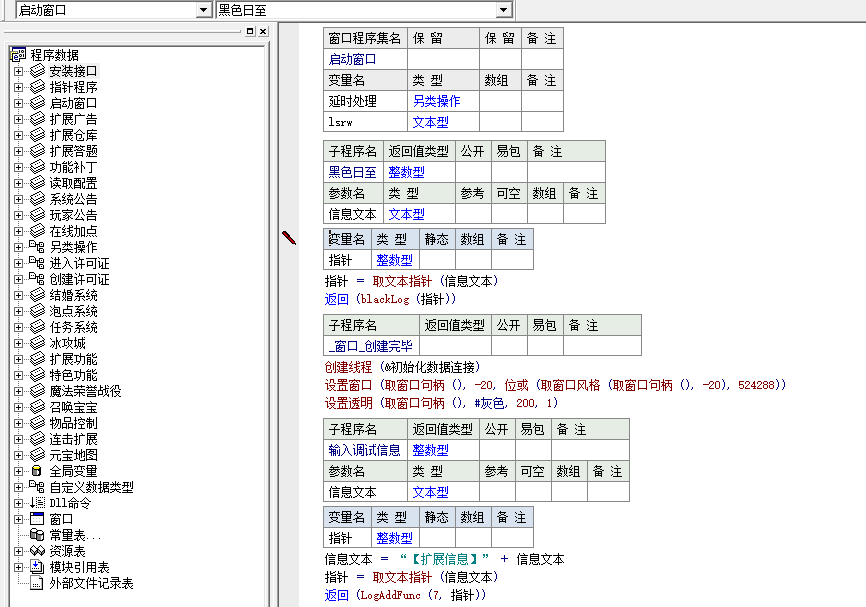This screenshot has width=866, height=607.
Task: Click the Dll命令 icon in tree
Action: click(x=37, y=503)
